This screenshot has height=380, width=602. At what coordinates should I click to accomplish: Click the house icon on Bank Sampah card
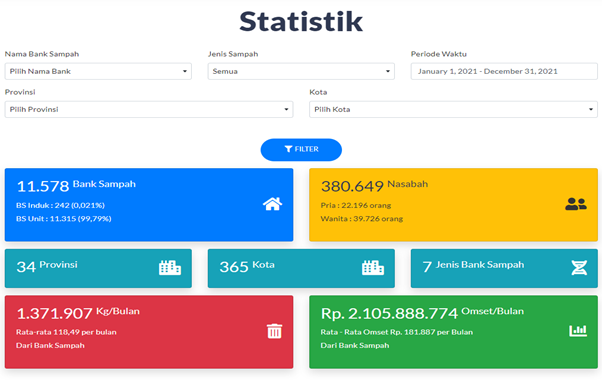pos(273,204)
